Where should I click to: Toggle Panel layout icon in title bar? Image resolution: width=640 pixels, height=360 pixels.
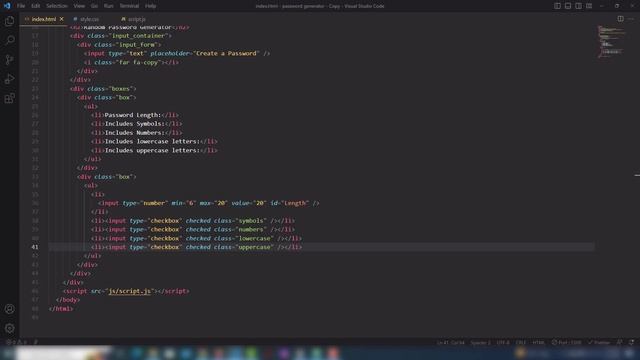[x=568, y=6]
